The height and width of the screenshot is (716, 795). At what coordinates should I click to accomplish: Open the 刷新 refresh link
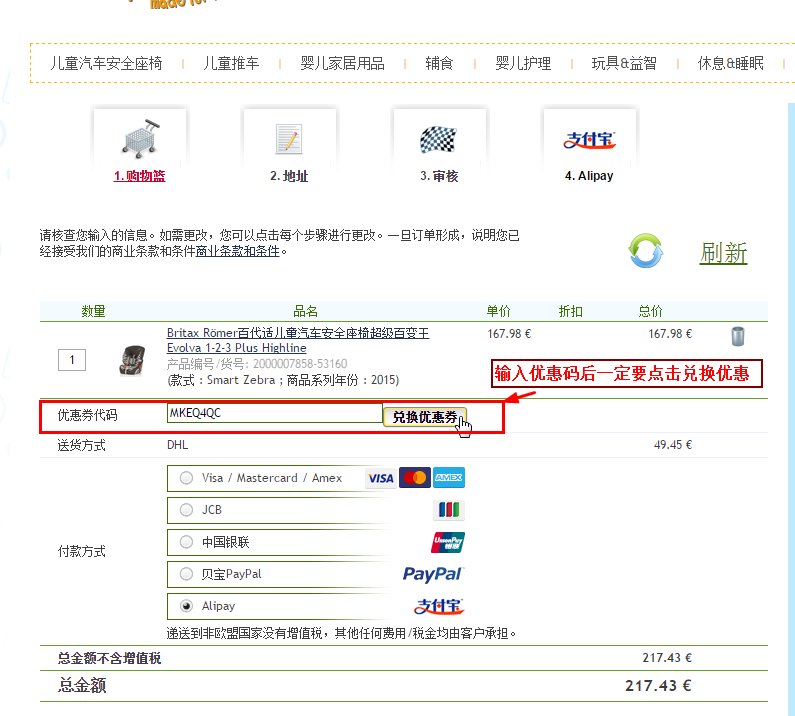[x=723, y=252]
